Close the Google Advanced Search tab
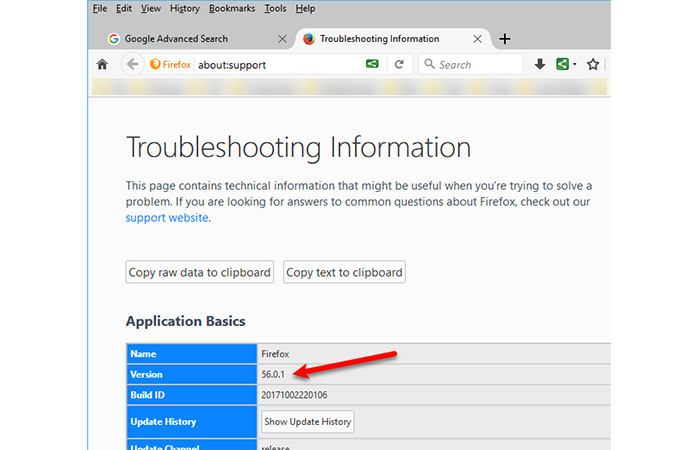700x450 pixels. 282,39
